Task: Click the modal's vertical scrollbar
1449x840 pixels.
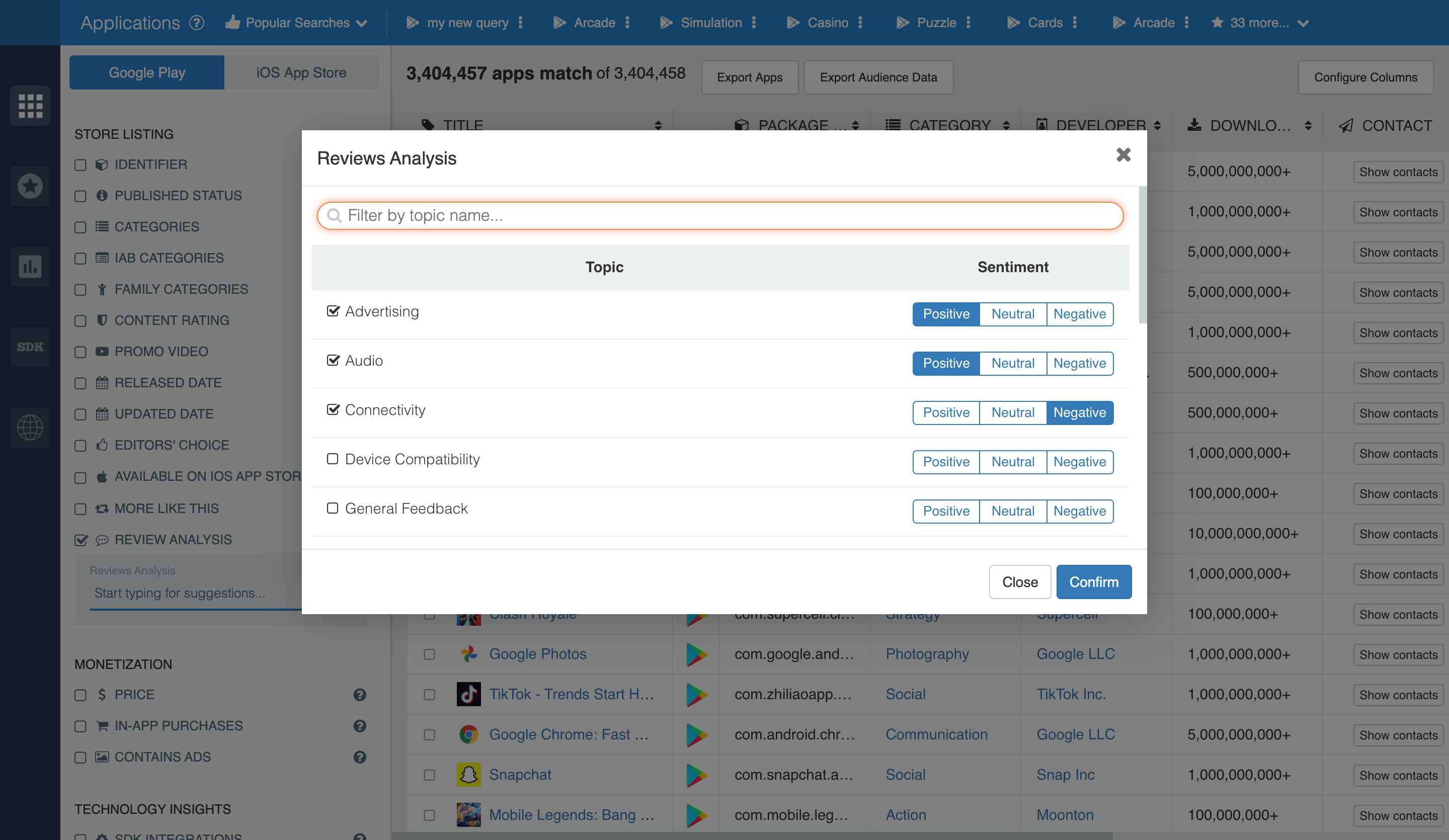Action: pyautogui.click(x=1142, y=256)
